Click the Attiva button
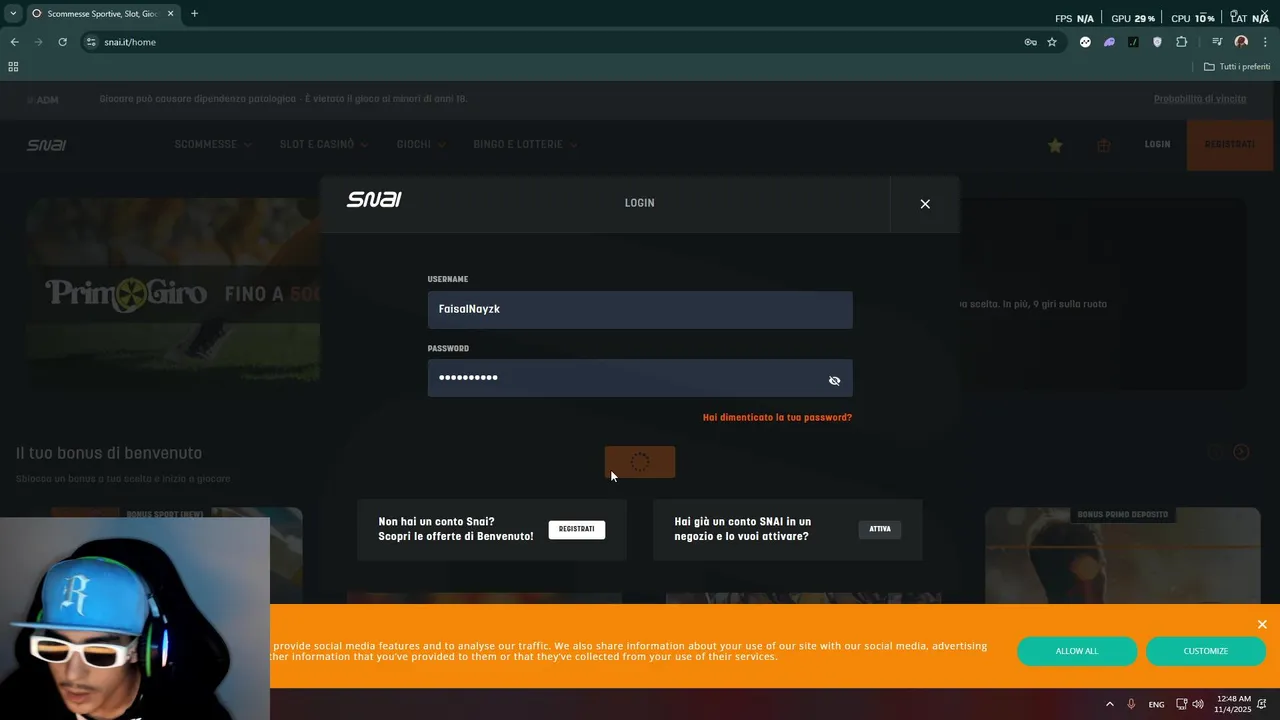The height and width of the screenshot is (720, 1280). click(880, 529)
